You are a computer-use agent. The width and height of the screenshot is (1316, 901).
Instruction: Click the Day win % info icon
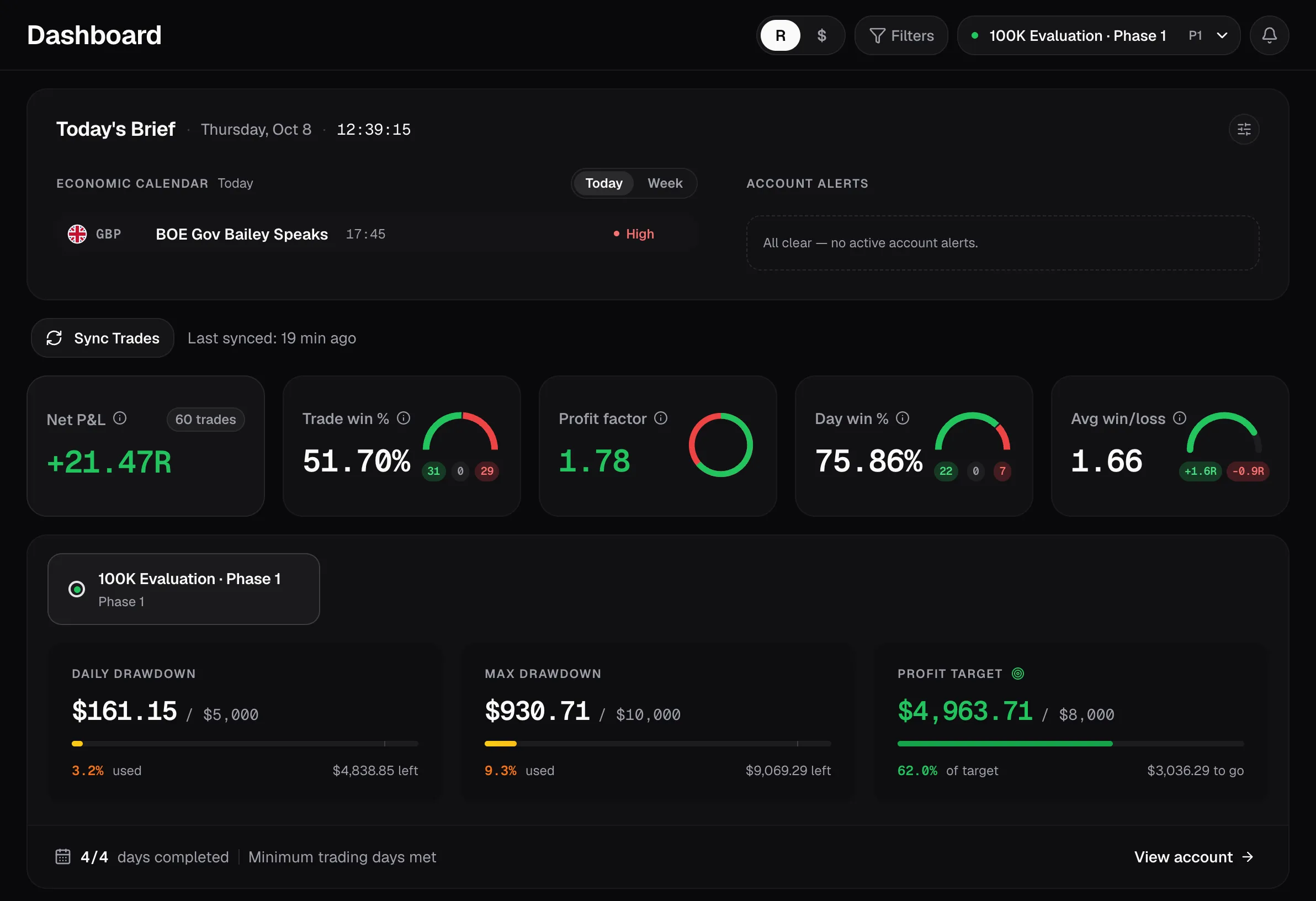[x=903, y=418]
